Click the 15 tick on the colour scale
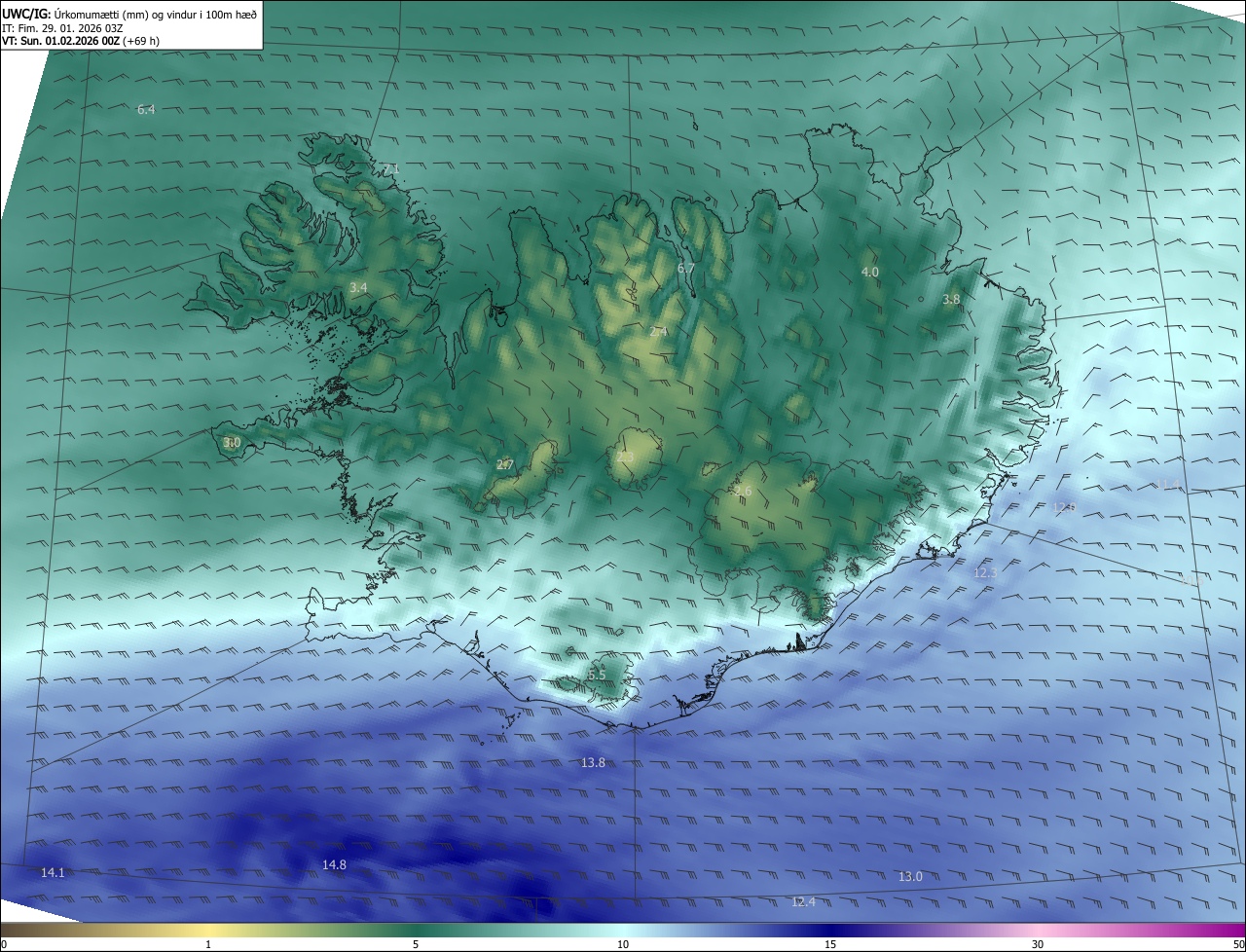The height and width of the screenshot is (952, 1246). (830, 944)
